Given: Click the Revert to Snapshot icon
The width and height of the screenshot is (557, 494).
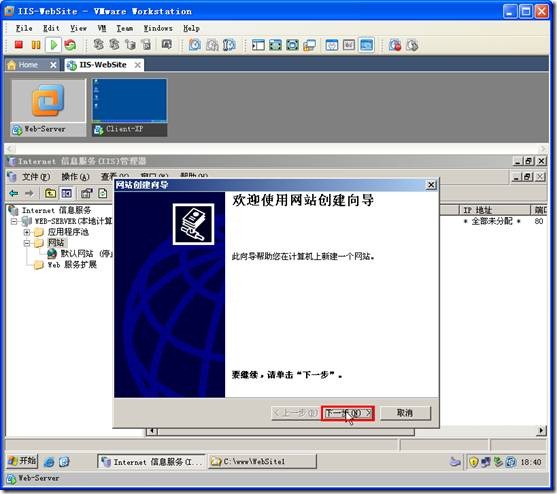Looking at the screenshot, I should 212,45.
